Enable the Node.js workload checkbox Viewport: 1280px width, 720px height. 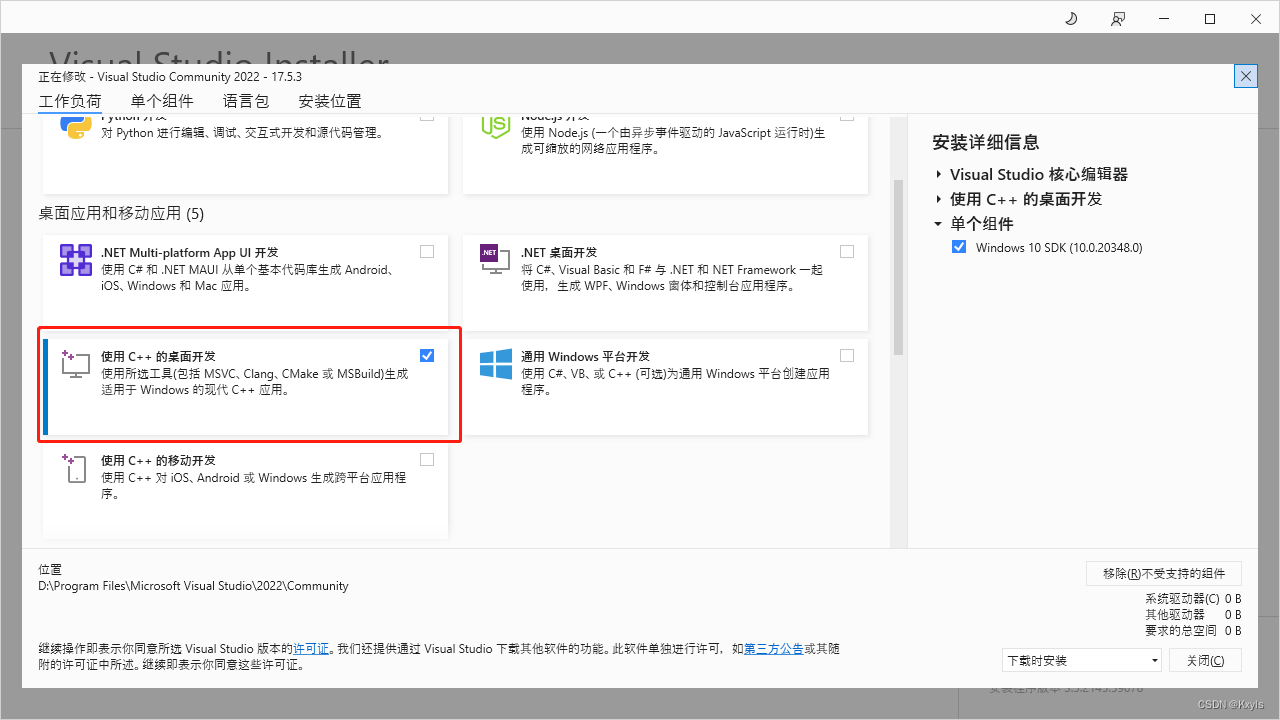point(847,118)
